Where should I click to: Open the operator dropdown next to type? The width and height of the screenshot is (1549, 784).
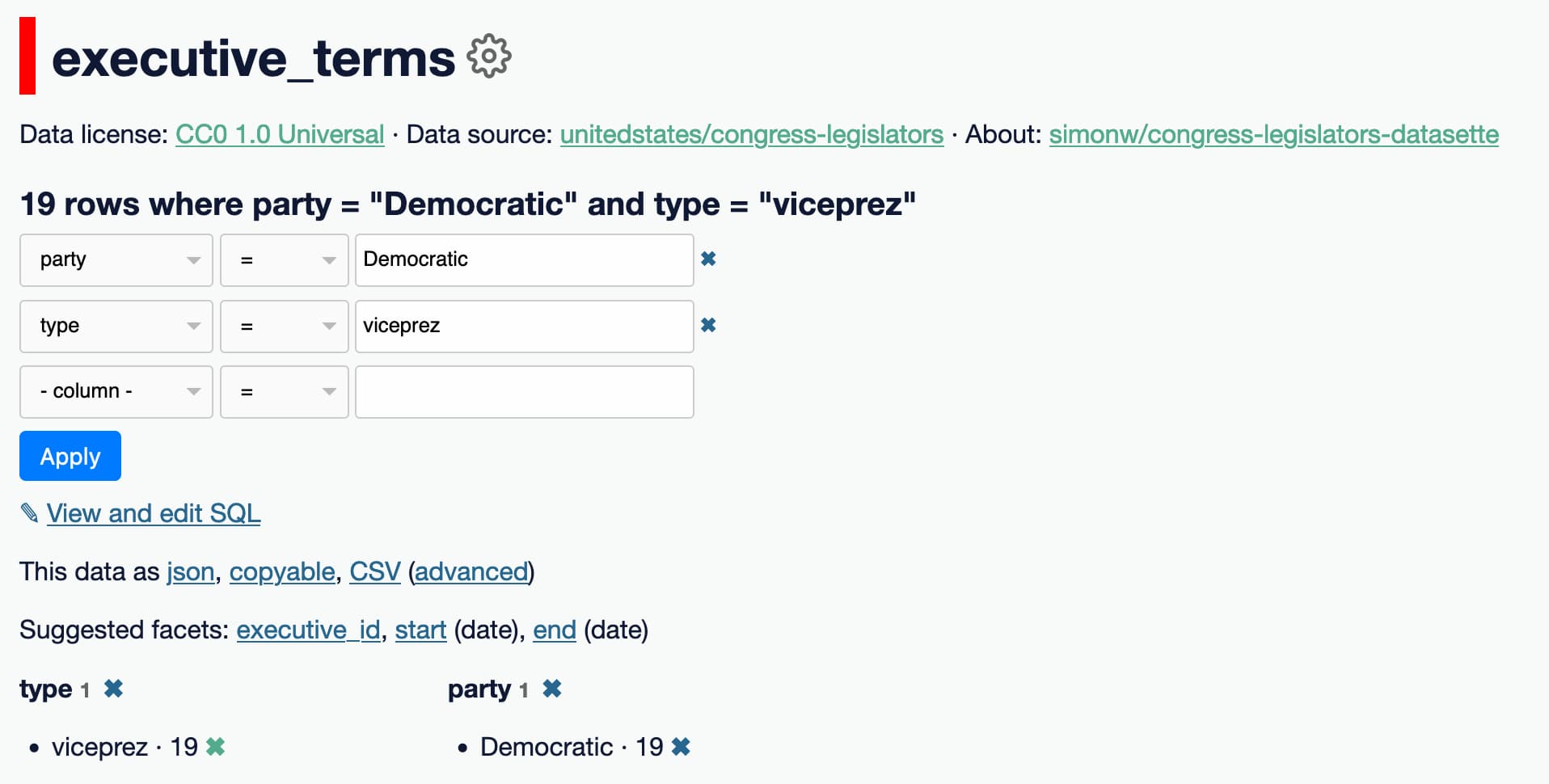tap(284, 326)
